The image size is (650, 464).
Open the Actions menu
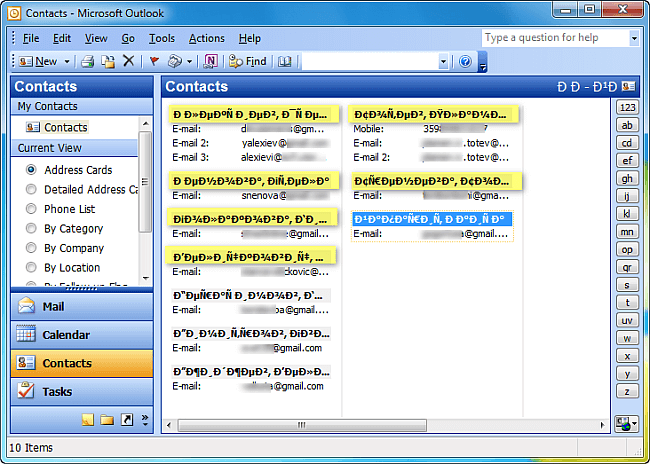point(206,38)
